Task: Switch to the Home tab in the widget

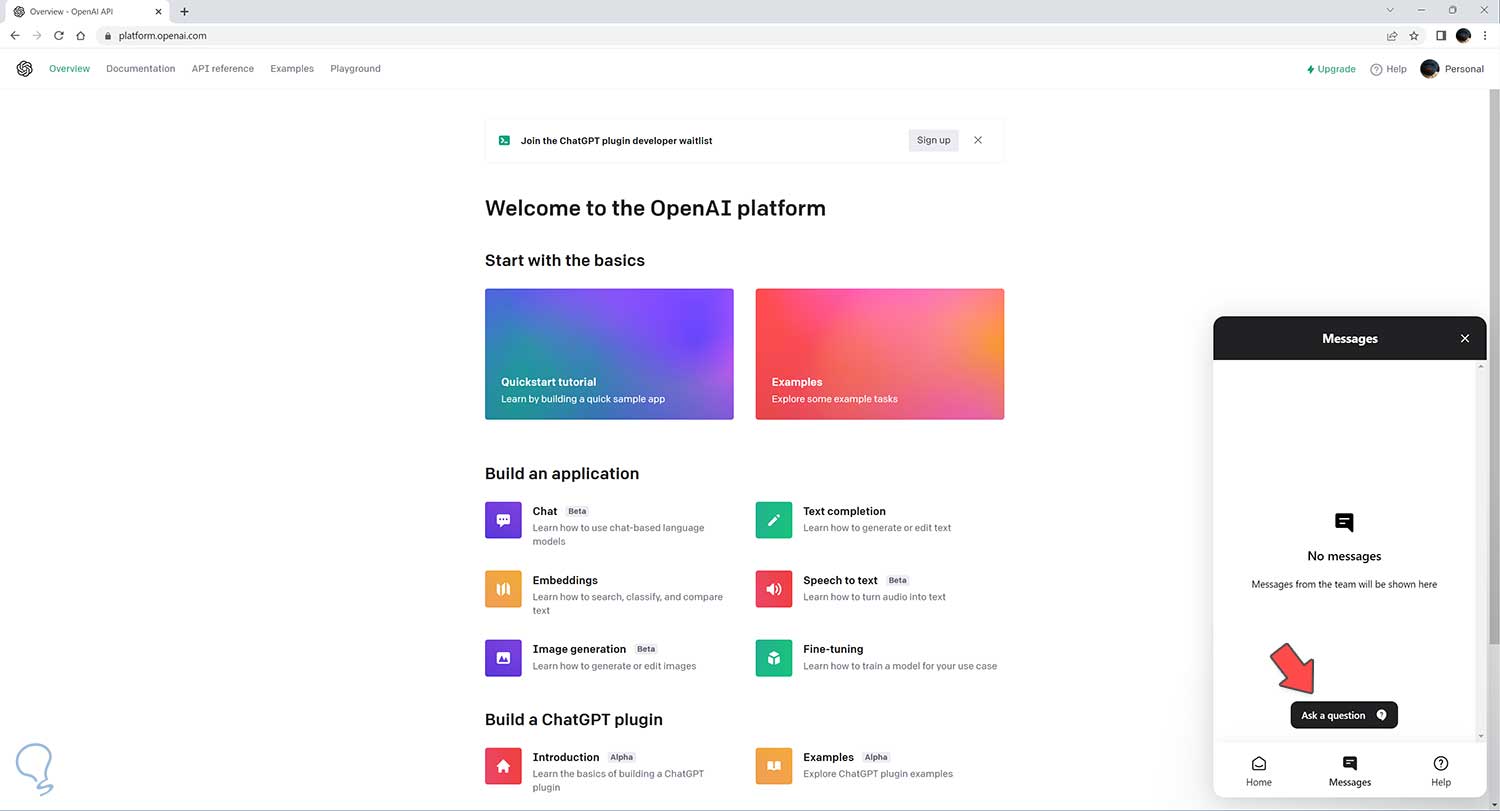Action: [x=1259, y=771]
